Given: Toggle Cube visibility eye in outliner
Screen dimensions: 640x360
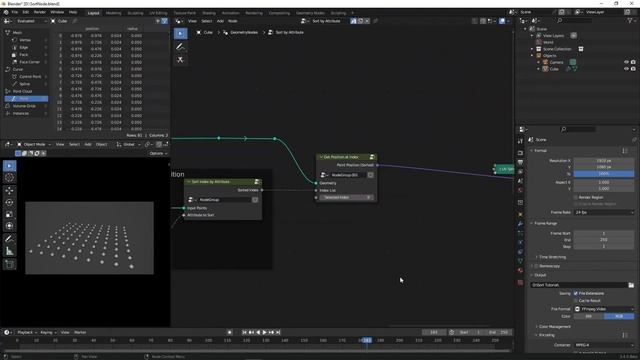Looking at the screenshot, I should [626, 69].
